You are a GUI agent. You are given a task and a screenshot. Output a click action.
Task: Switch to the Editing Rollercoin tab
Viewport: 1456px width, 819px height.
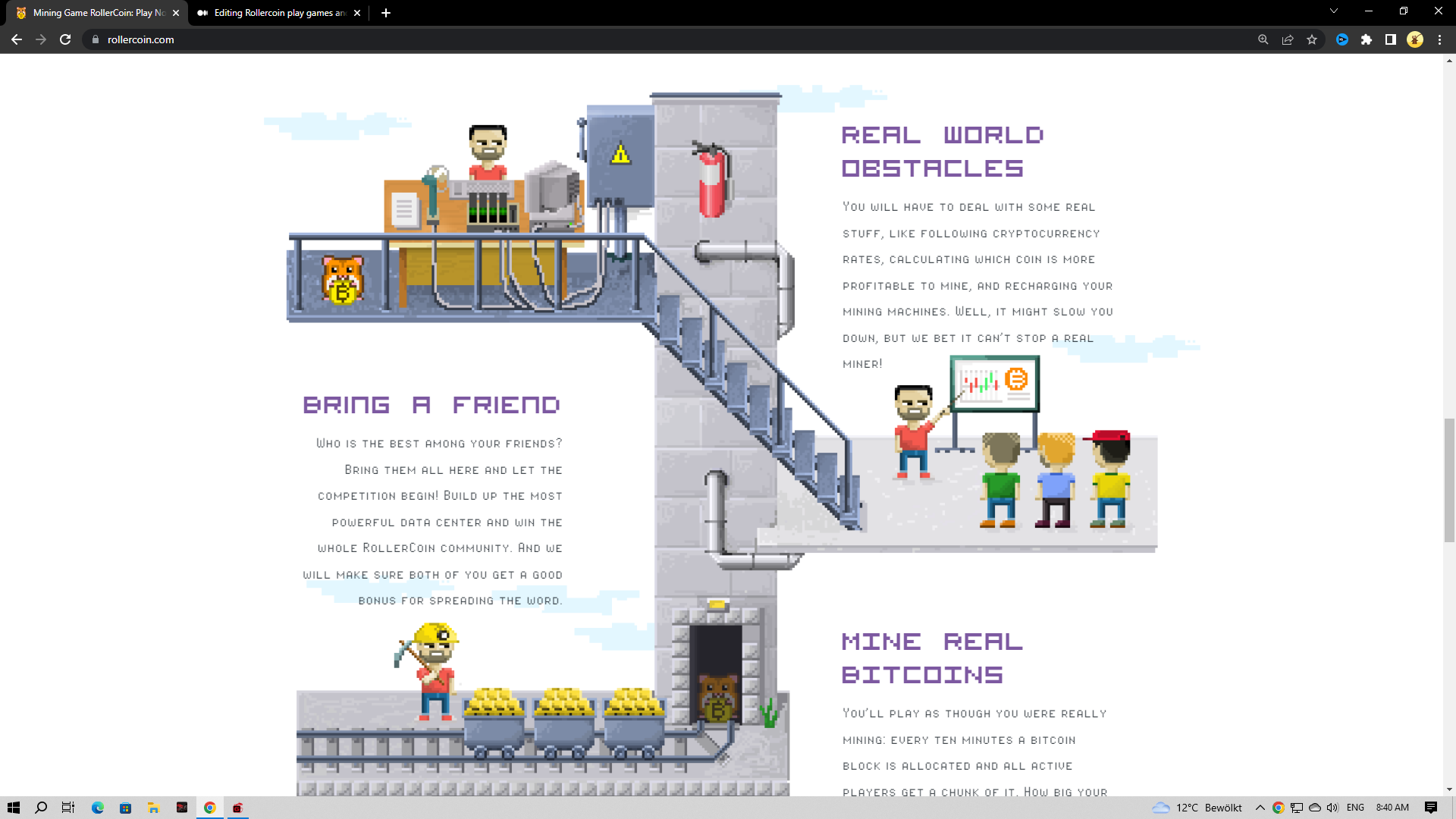click(x=278, y=13)
